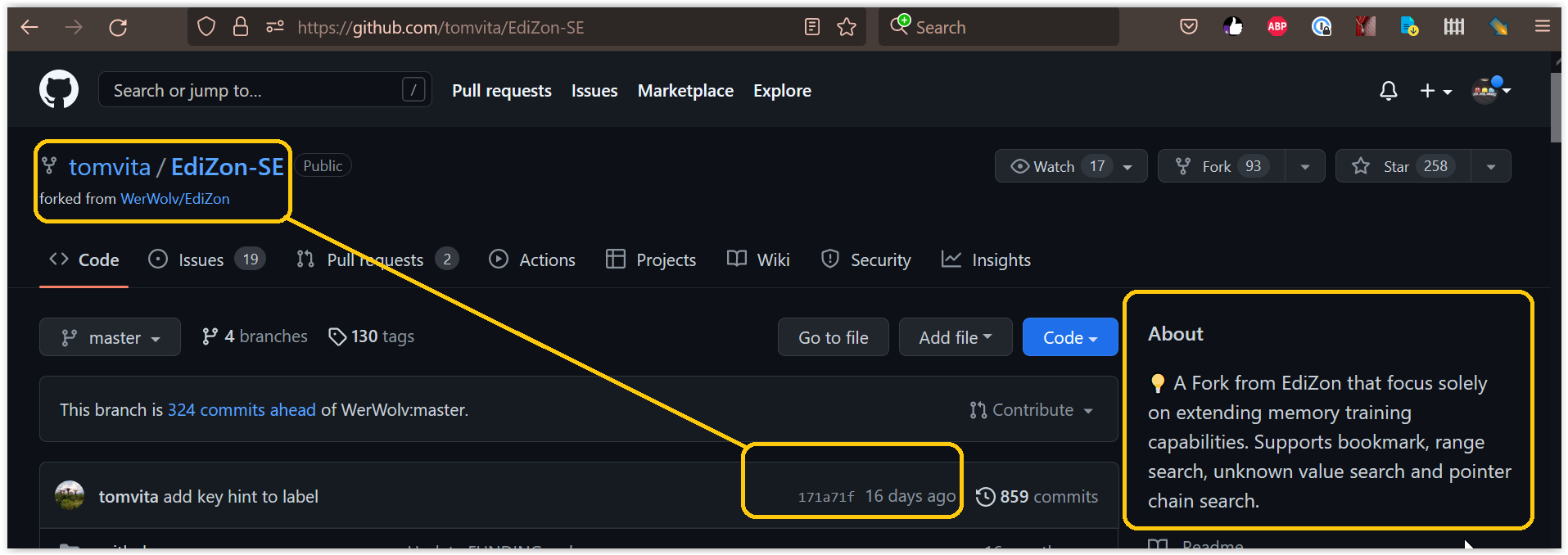View the Insights tab
This screenshot has width=1568, height=555.
(986, 260)
